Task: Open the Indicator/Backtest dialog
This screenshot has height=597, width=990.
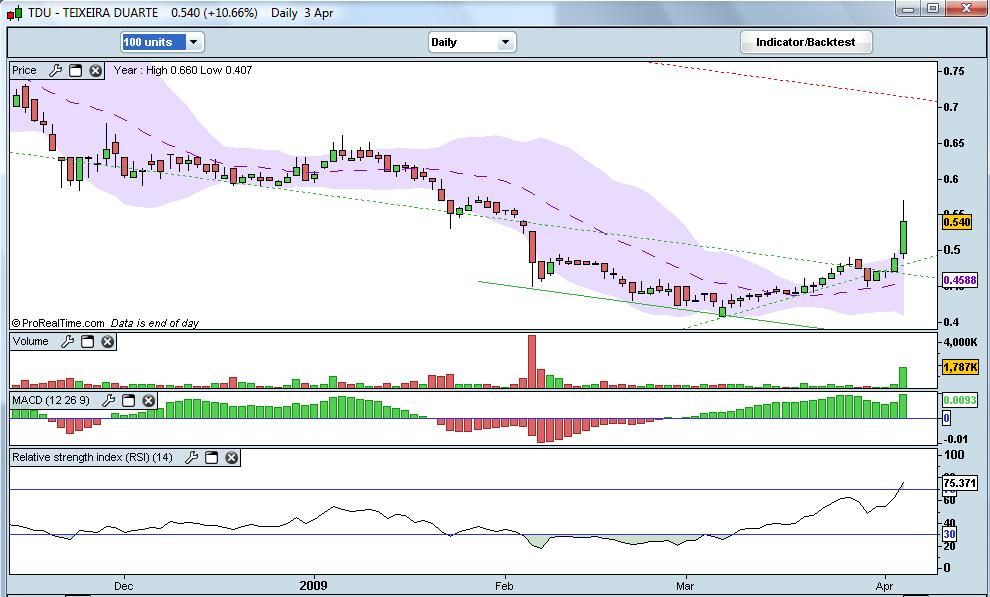Action: (x=806, y=42)
